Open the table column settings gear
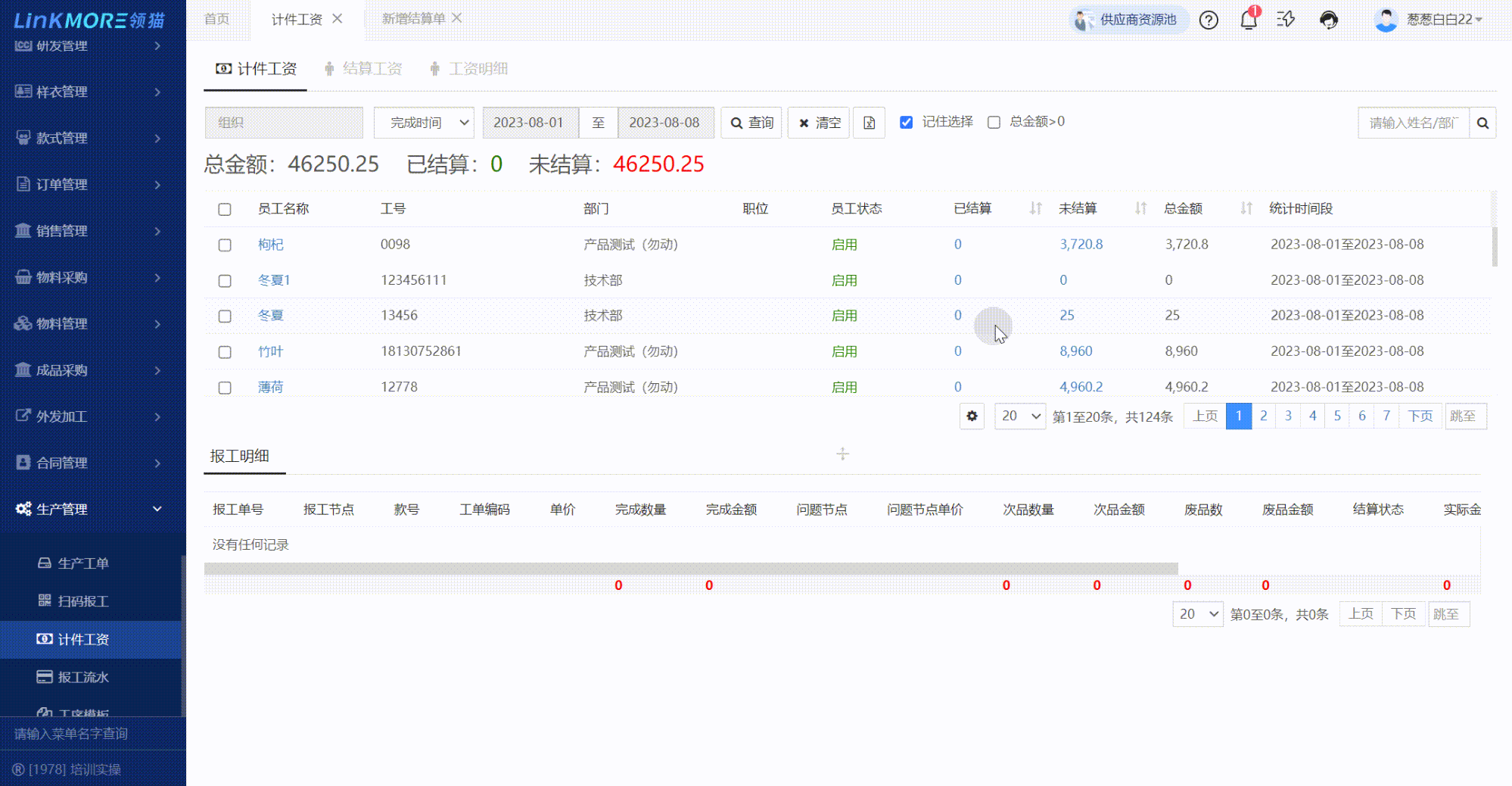The width and height of the screenshot is (1512, 786). click(x=972, y=416)
